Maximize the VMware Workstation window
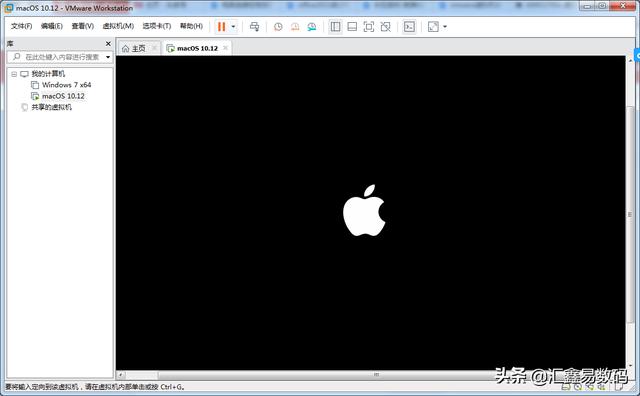This screenshot has width=640, height=396. tap(602, 6)
